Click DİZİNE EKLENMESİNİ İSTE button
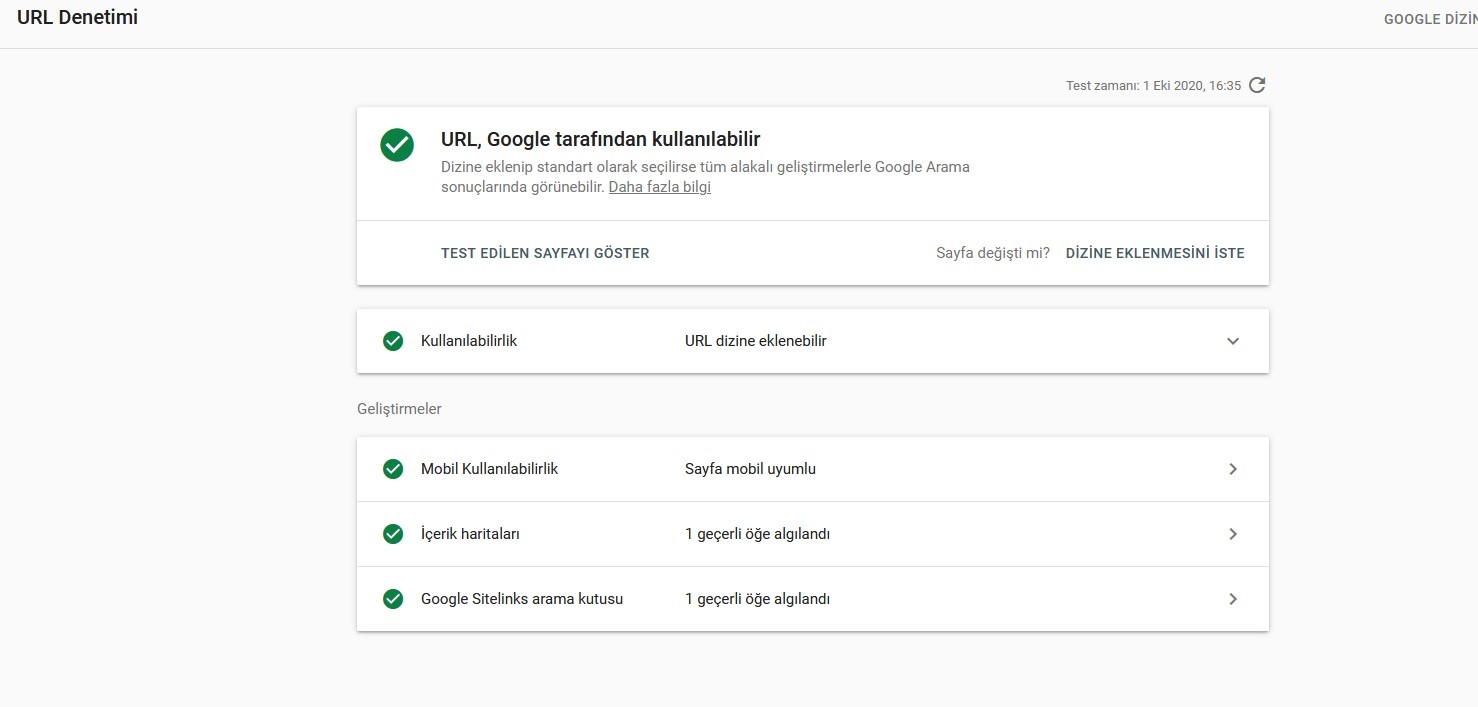This screenshot has height=707, width=1478. coord(1155,253)
